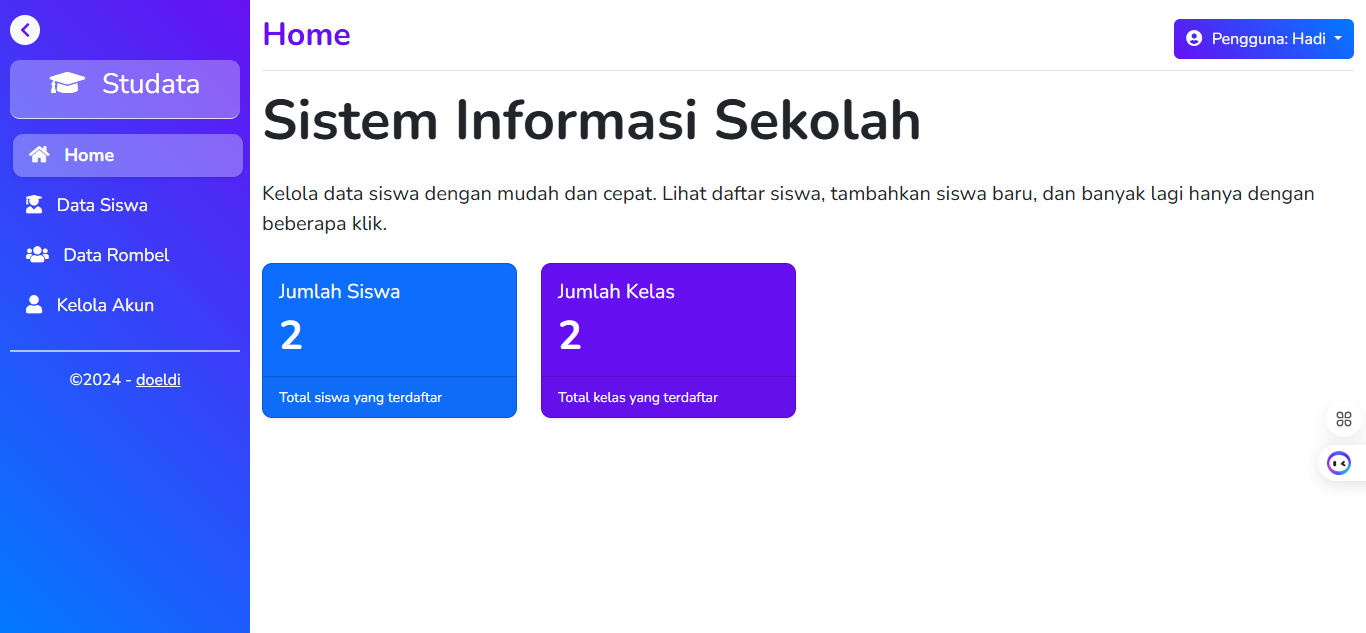Click the graduation cap icon beside Studata
This screenshot has height=633, width=1366.
(x=67, y=84)
